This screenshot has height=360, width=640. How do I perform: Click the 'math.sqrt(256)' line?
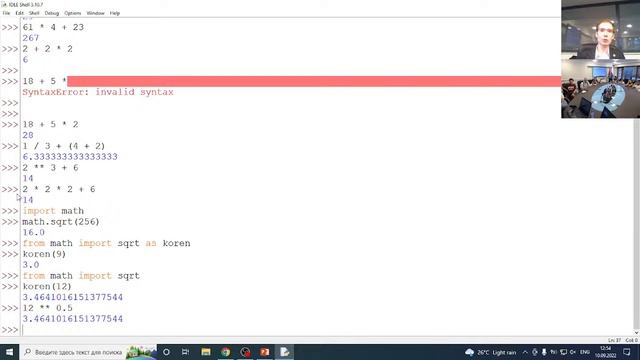pyautogui.click(x=61, y=222)
